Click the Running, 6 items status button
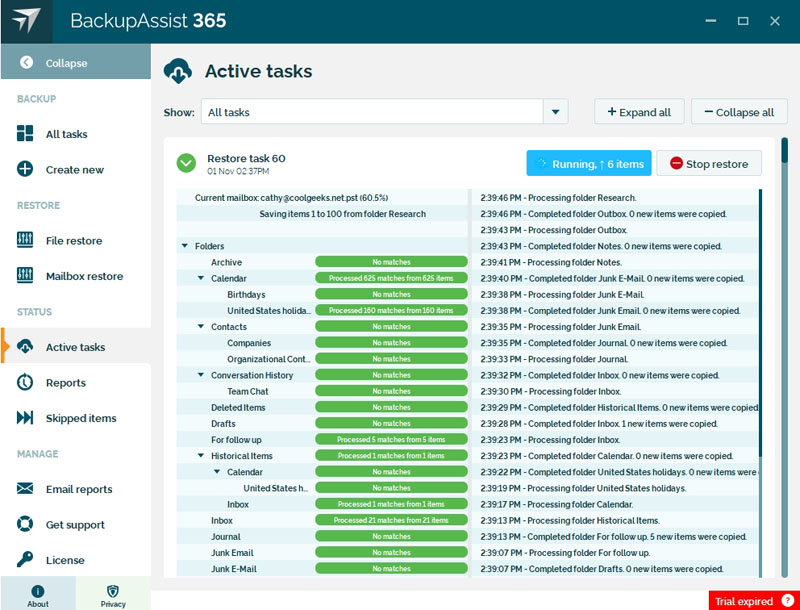Viewport: 800px width, 610px height. 589,163
